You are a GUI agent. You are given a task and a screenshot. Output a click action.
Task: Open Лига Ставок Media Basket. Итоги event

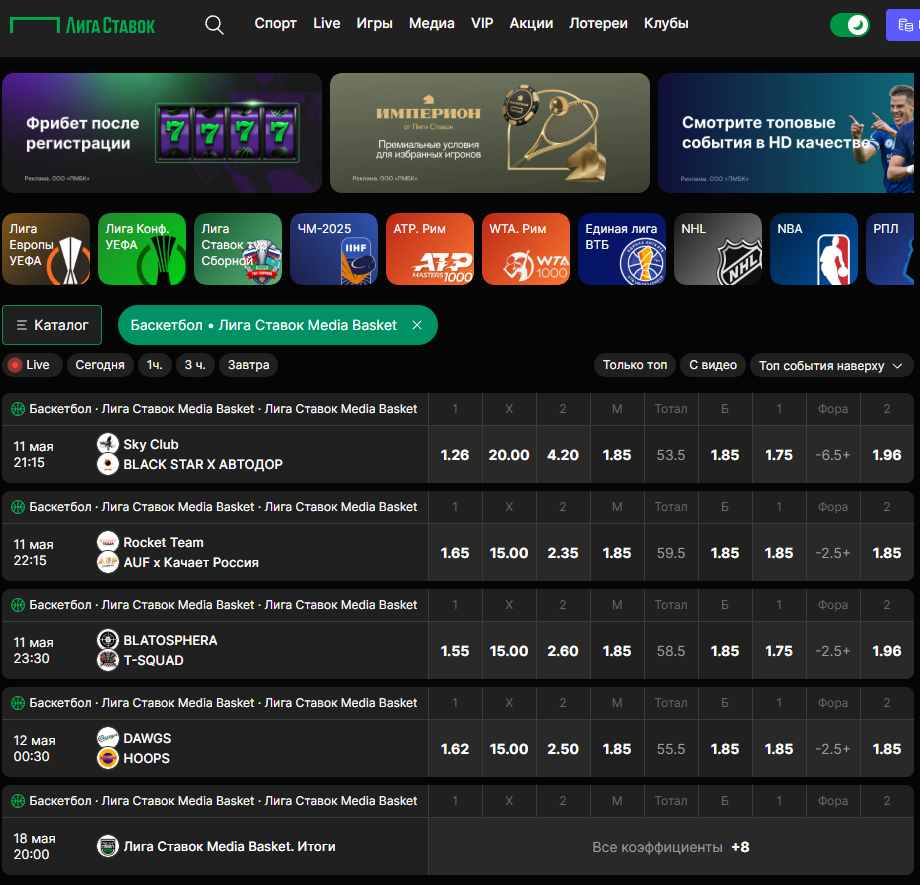tap(215, 846)
